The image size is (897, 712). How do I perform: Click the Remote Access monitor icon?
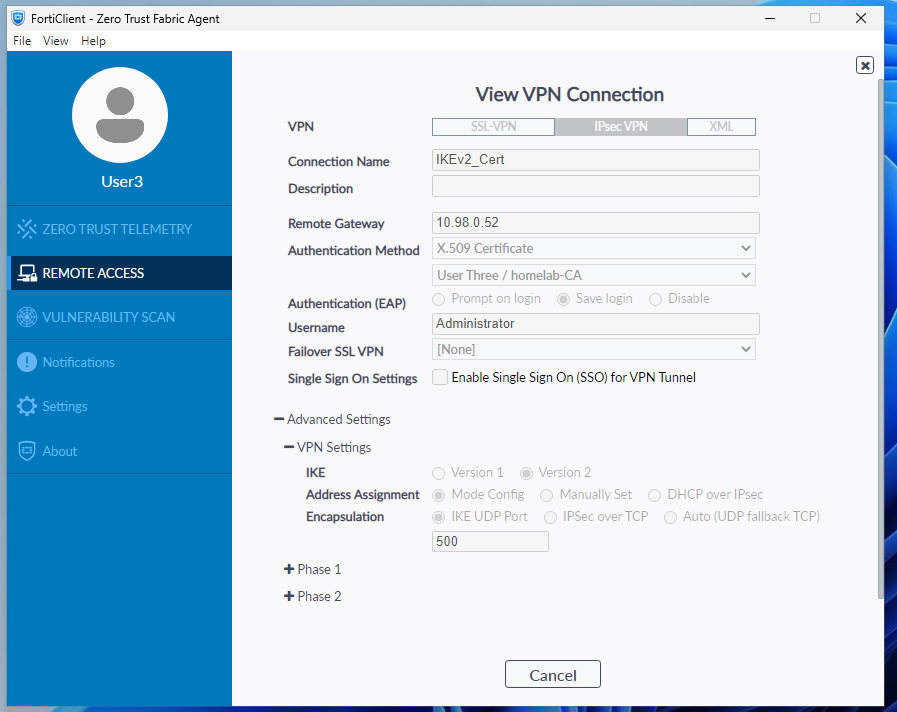point(26,273)
